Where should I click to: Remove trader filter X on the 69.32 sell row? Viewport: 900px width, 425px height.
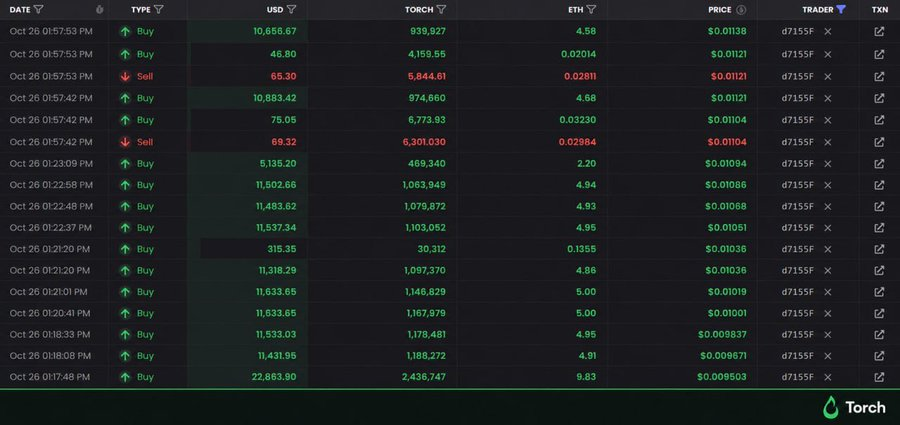coord(828,142)
